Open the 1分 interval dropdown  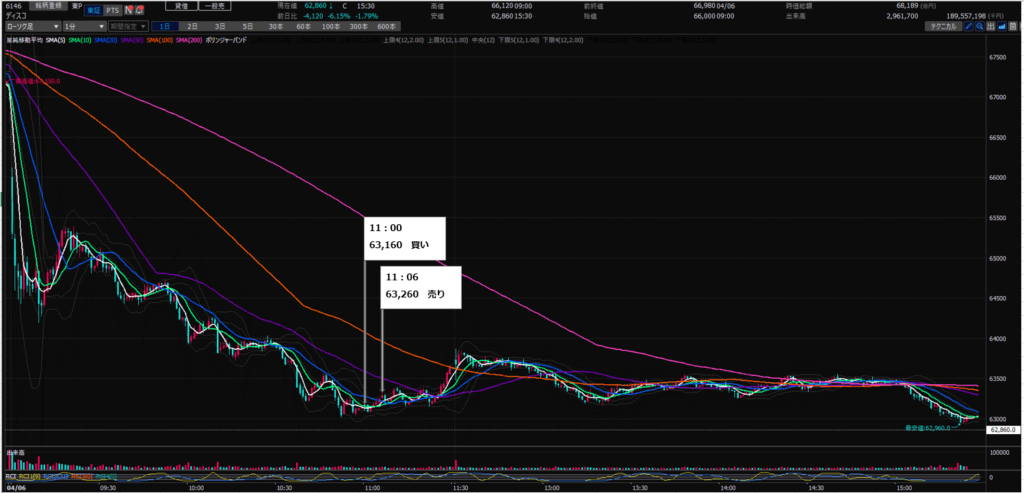(x=80, y=26)
